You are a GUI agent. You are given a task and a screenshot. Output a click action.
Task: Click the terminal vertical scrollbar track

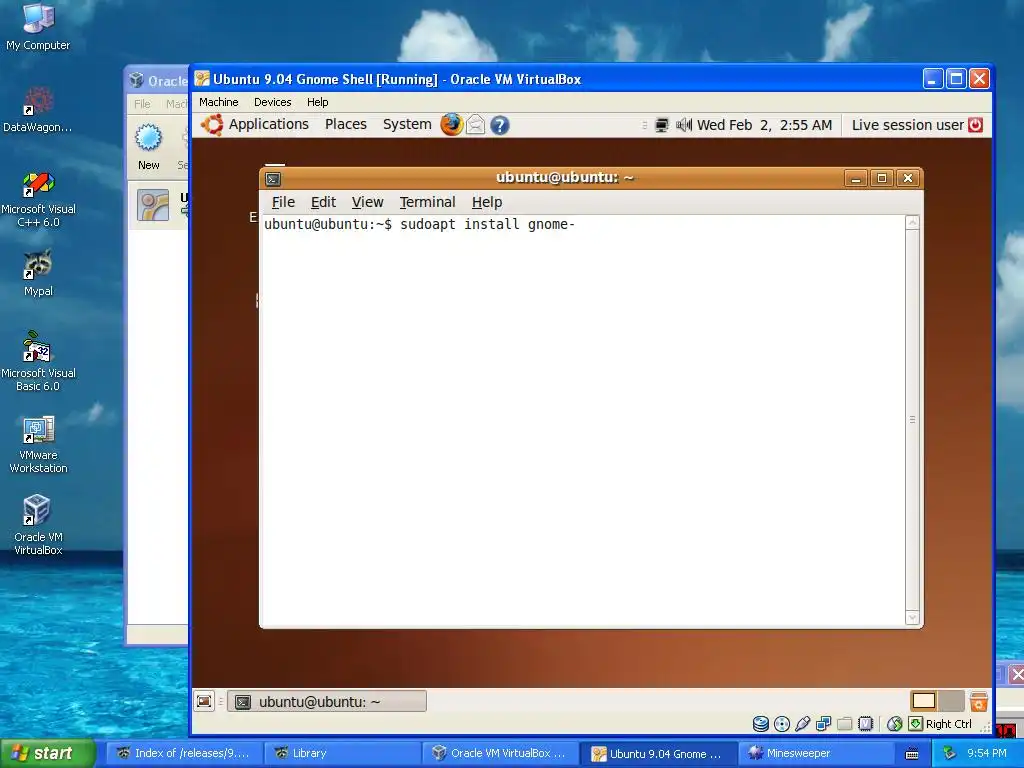912,420
